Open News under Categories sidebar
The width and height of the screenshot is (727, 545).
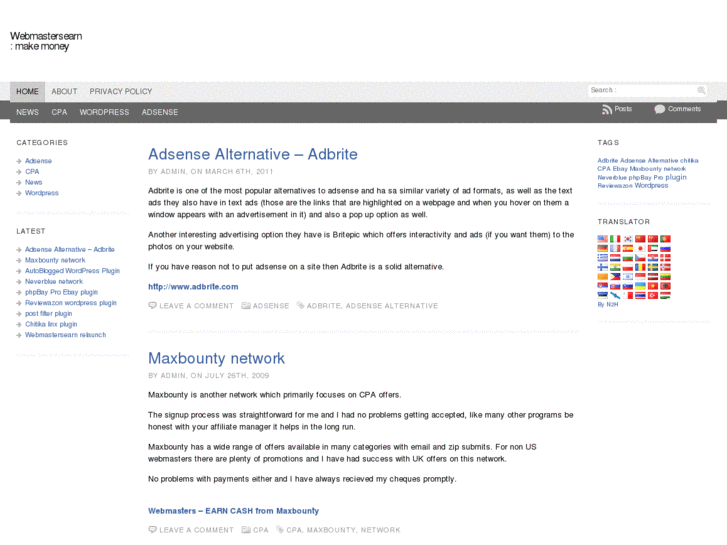click(33, 182)
